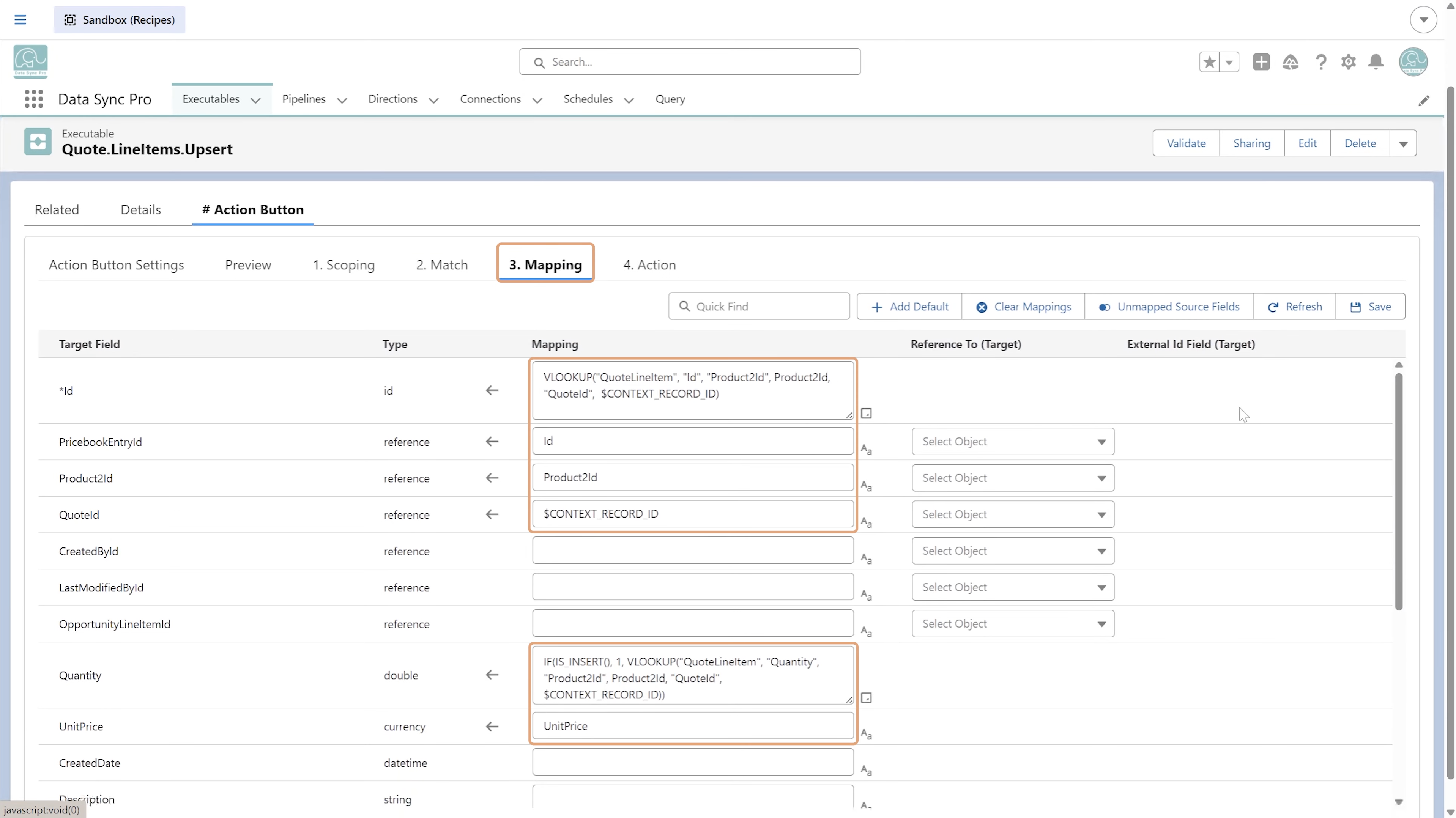Expand the Directions tab chevron menu
The image size is (1456, 818).
(433, 101)
